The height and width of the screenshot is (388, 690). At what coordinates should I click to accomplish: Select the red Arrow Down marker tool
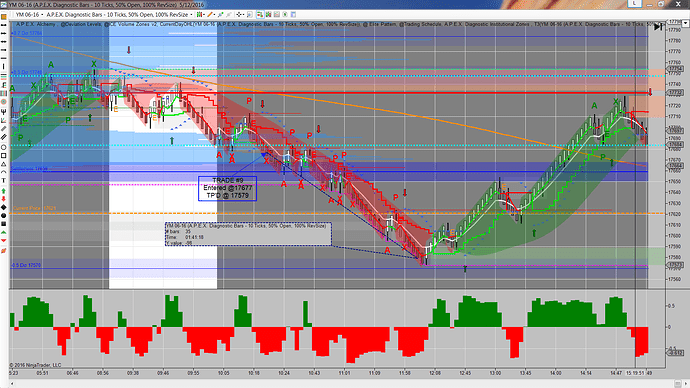click(4, 199)
